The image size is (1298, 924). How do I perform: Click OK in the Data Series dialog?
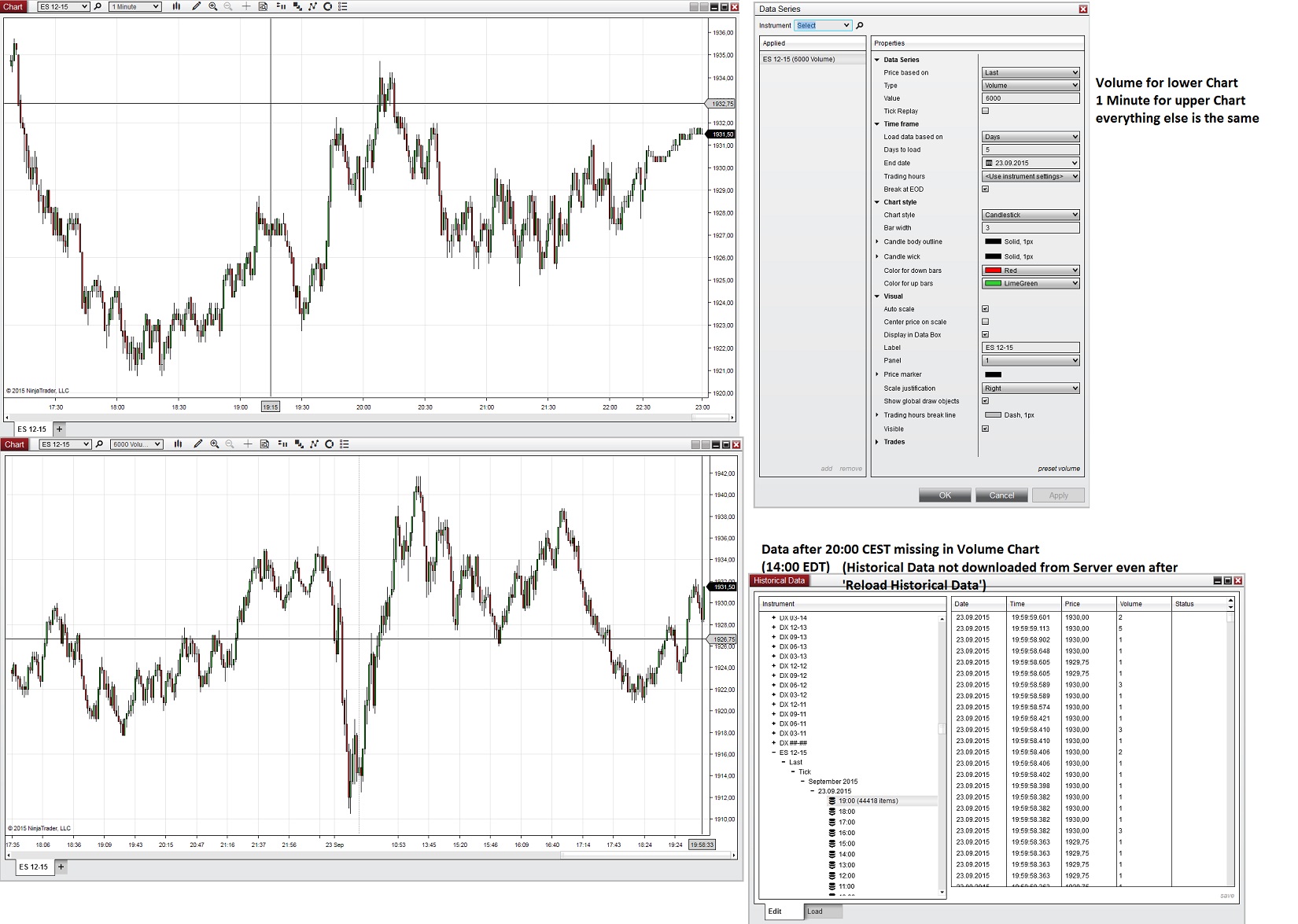click(x=945, y=495)
